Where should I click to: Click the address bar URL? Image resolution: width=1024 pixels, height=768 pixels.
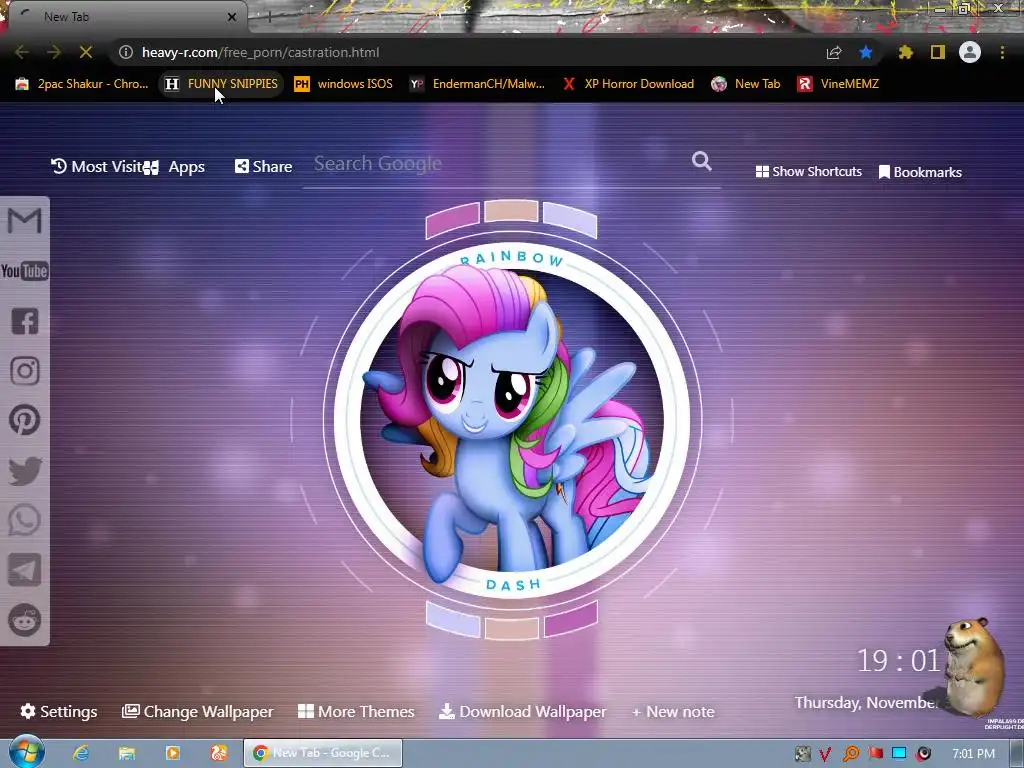pyautogui.click(x=261, y=52)
